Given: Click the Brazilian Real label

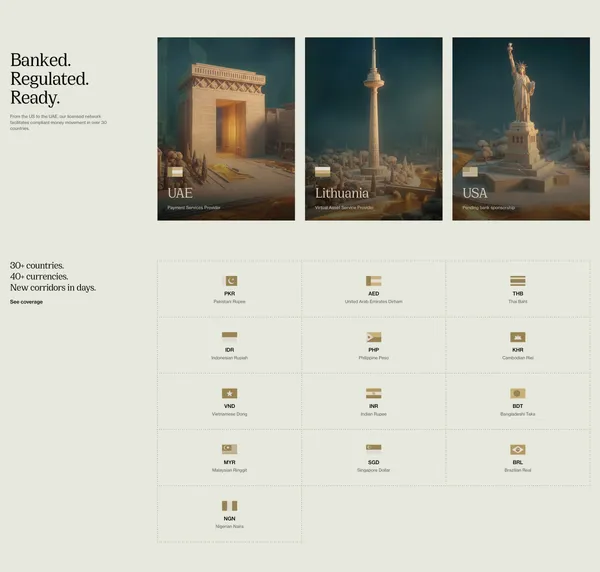Looking at the screenshot, I should click(x=518, y=470).
